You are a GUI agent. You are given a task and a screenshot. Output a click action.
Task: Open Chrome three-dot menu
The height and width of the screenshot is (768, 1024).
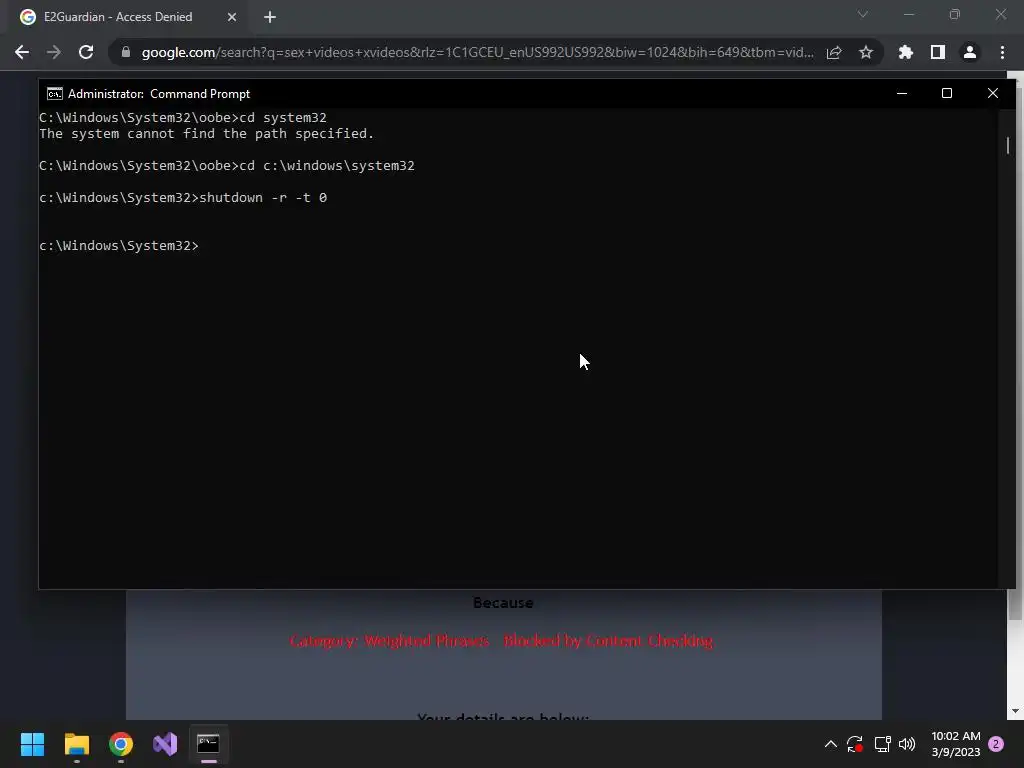click(1002, 52)
